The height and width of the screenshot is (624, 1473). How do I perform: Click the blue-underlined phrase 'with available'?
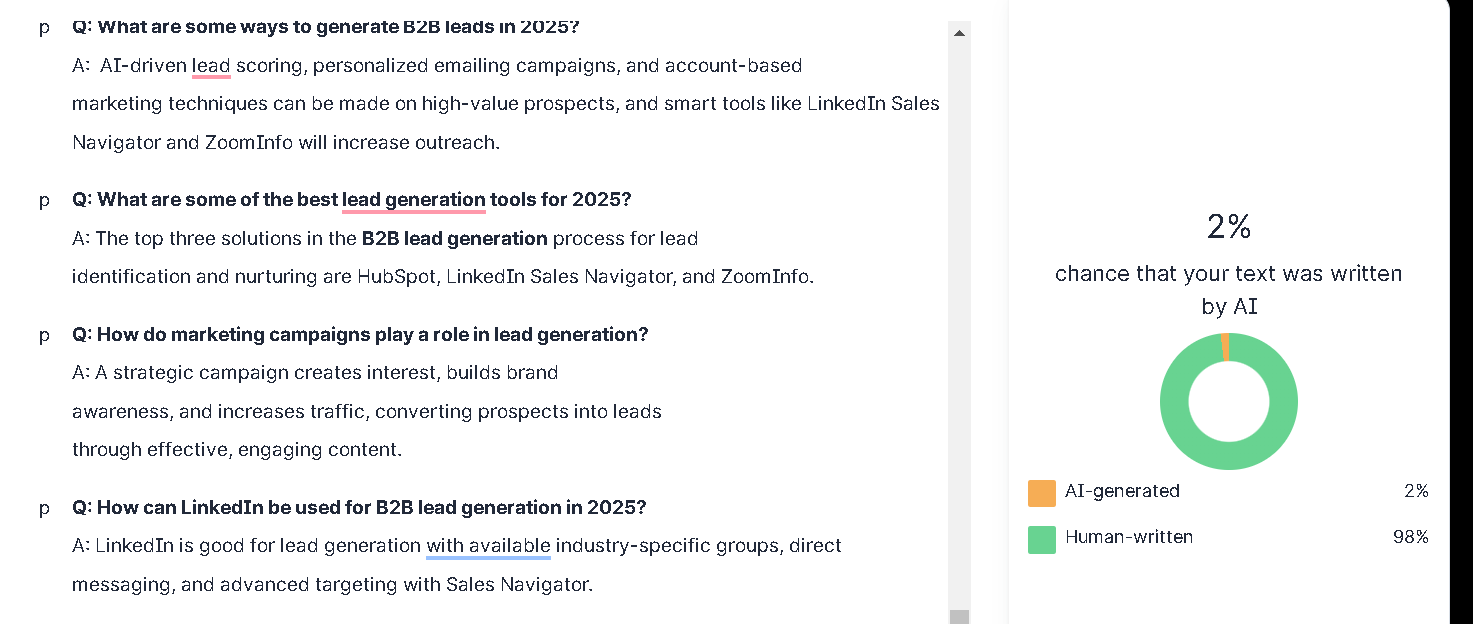(487, 545)
